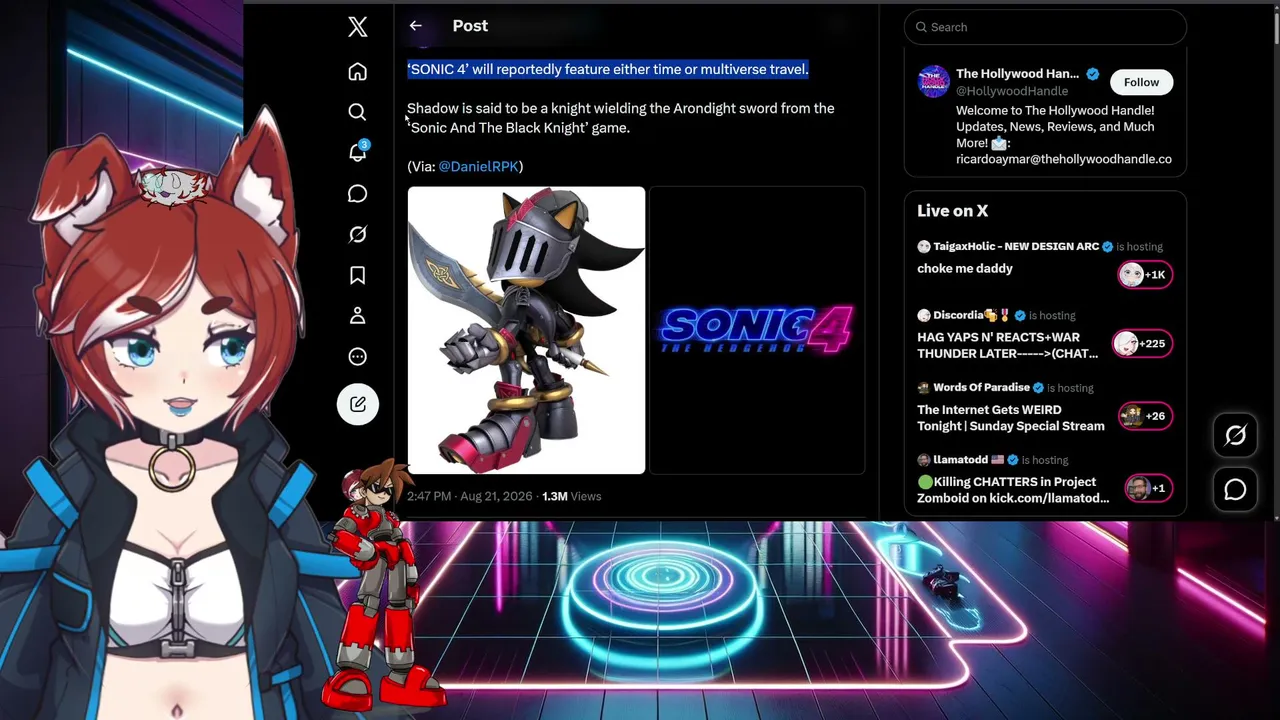Image resolution: width=1280 pixels, height=720 pixels.
Task: Open the Shadow knight image thumbnail
Action: (526, 330)
